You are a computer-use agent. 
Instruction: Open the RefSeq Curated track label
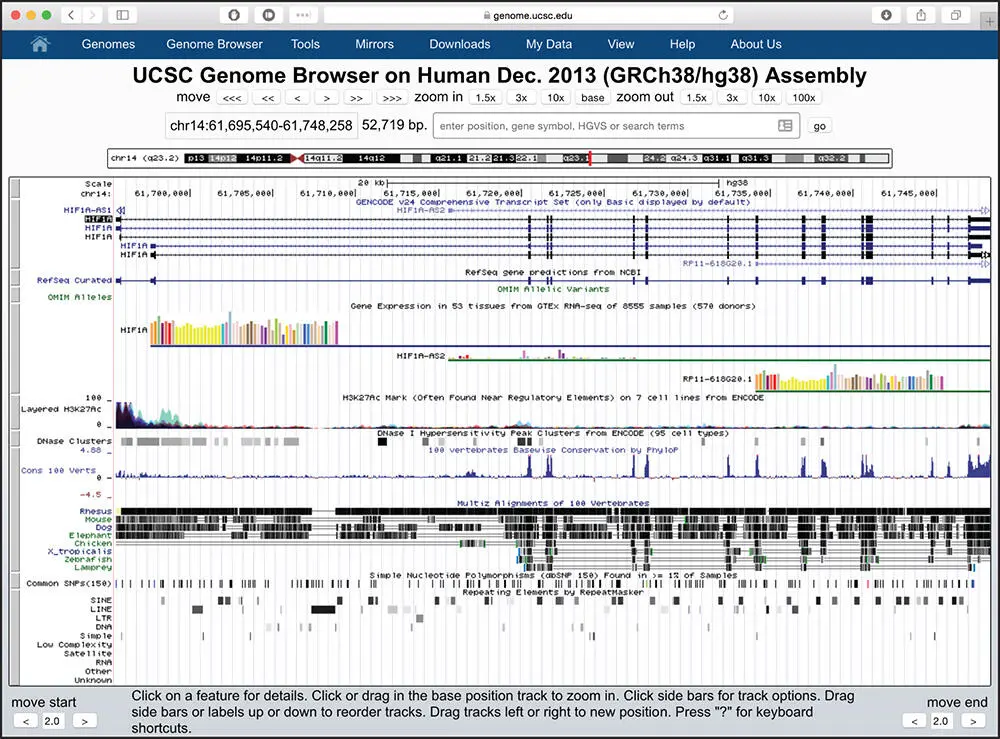[x=74, y=280]
